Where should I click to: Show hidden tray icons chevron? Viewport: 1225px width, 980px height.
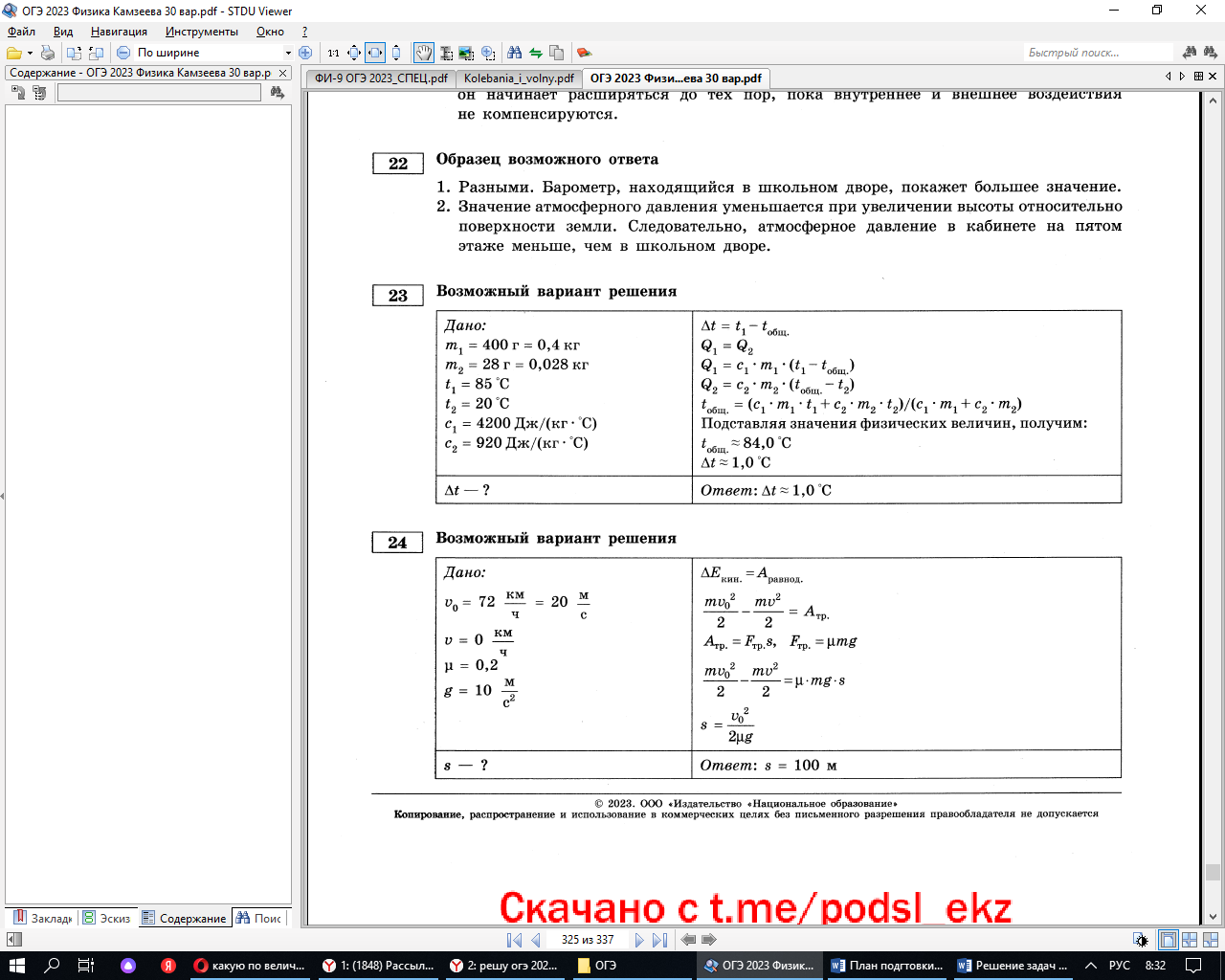coord(1091,966)
